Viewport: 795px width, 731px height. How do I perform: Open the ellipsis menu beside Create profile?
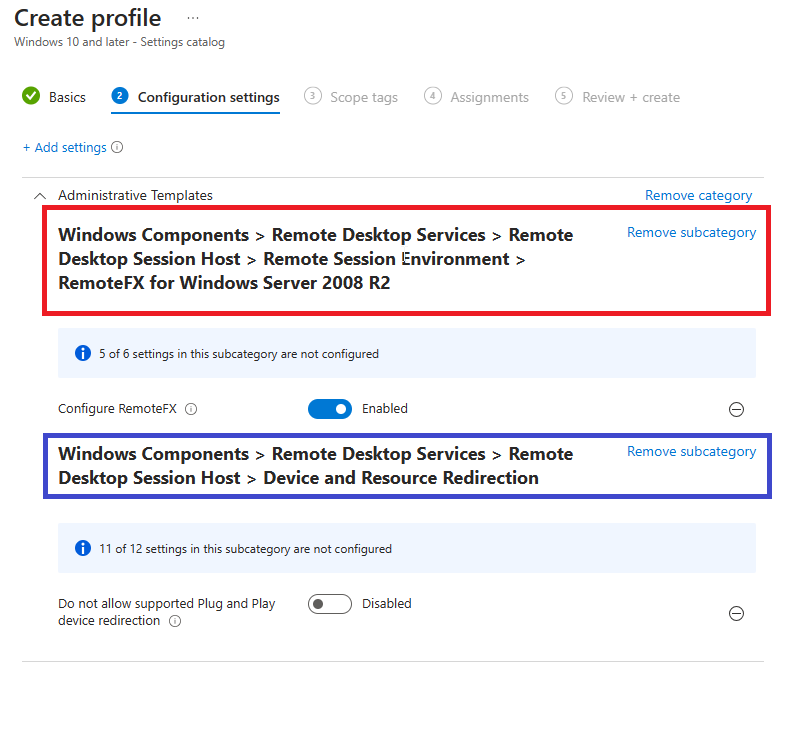click(x=193, y=18)
